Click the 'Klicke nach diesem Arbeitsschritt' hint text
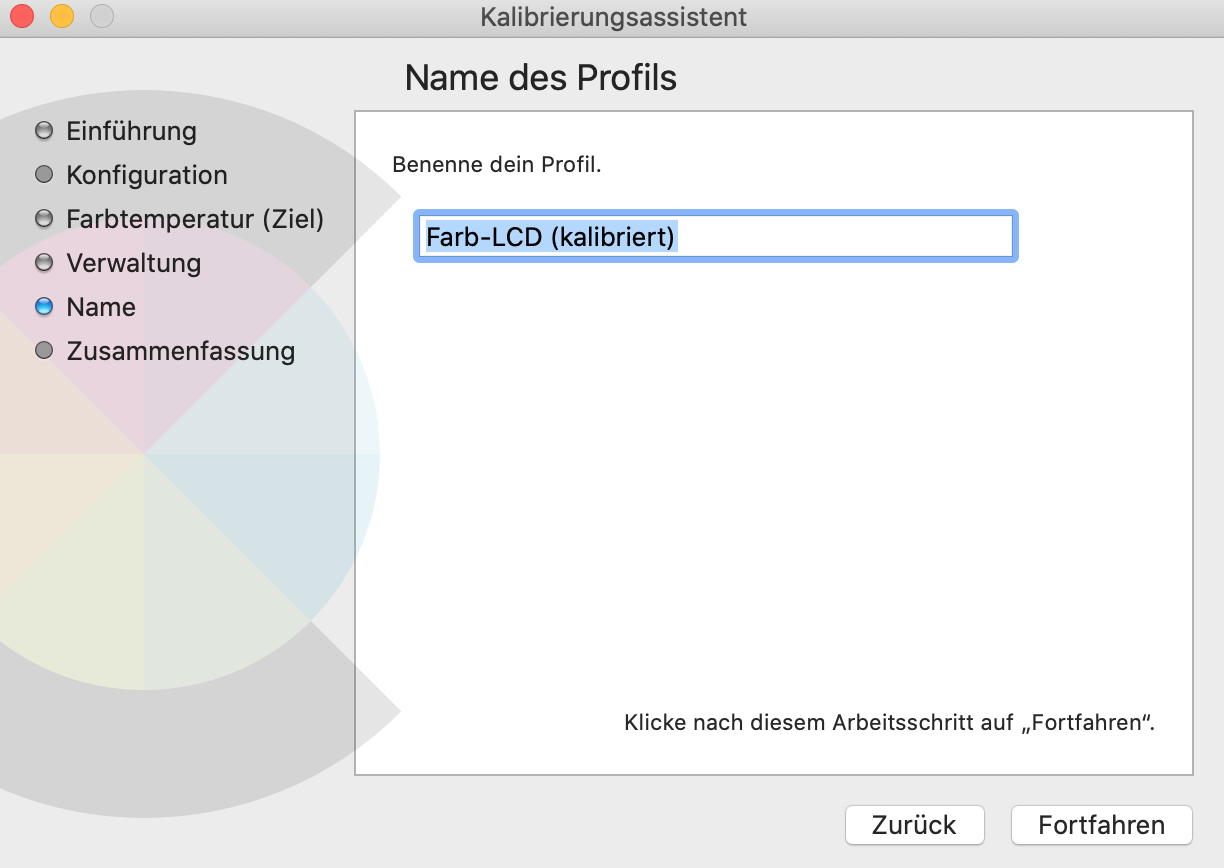The image size is (1224, 868). click(x=890, y=722)
